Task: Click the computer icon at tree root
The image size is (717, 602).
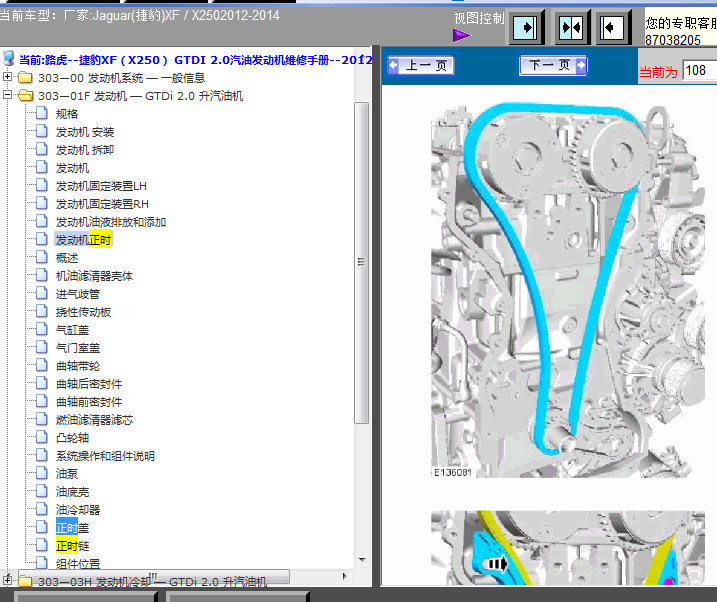Action: (x=9, y=59)
